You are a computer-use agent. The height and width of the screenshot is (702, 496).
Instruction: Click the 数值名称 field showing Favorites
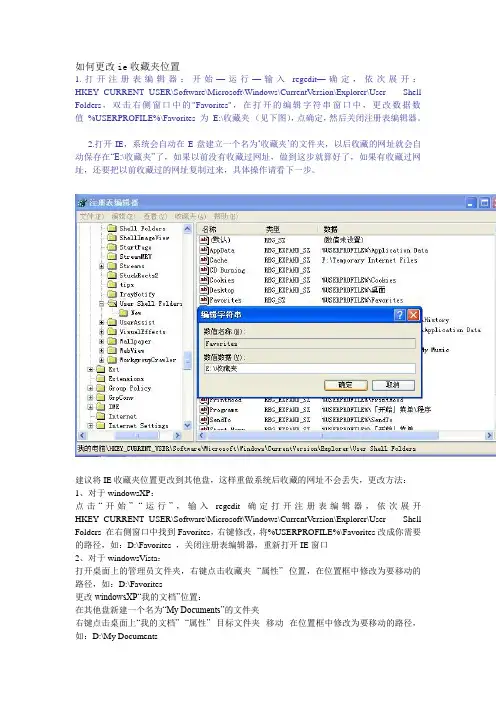(x=310, y=343)
